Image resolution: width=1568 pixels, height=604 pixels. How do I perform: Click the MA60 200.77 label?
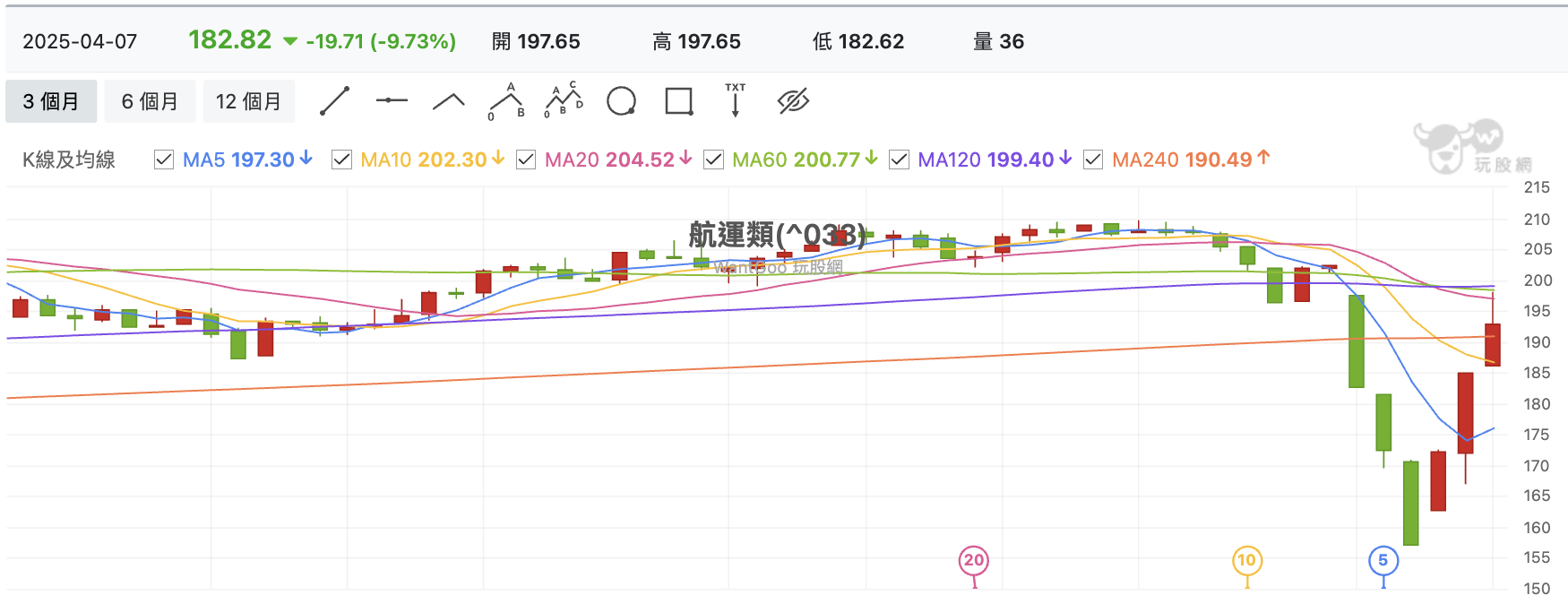pos(805,160)
